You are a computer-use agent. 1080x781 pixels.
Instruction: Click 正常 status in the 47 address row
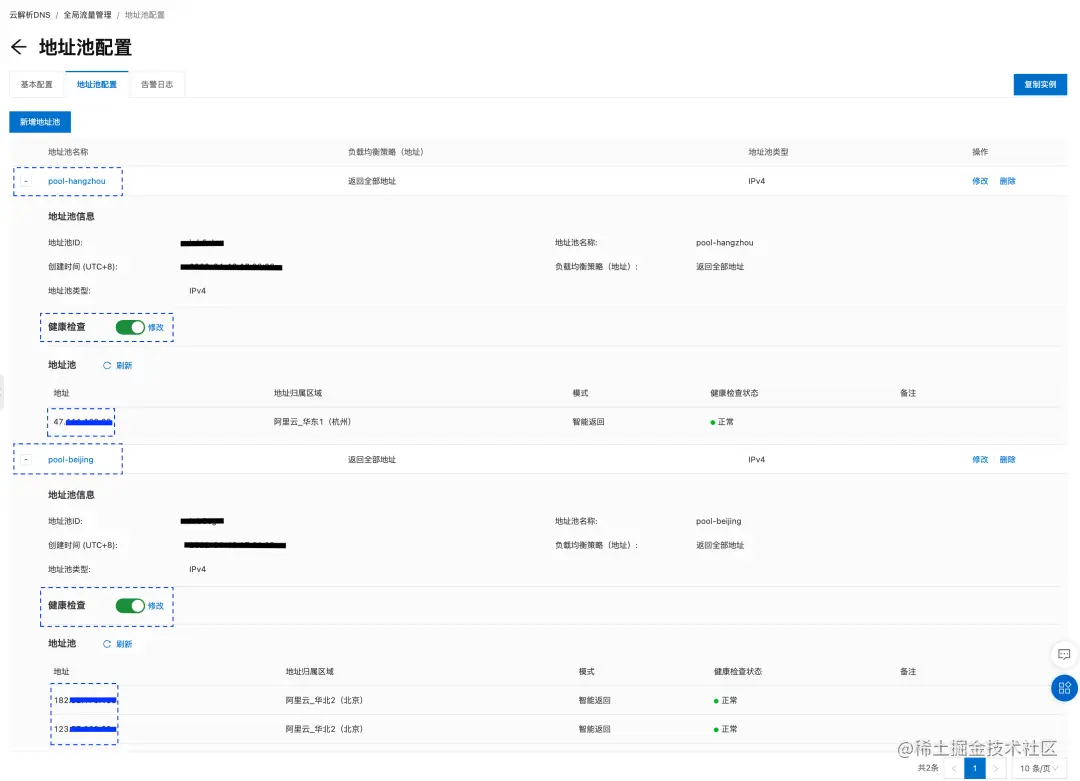click(722, 421)
